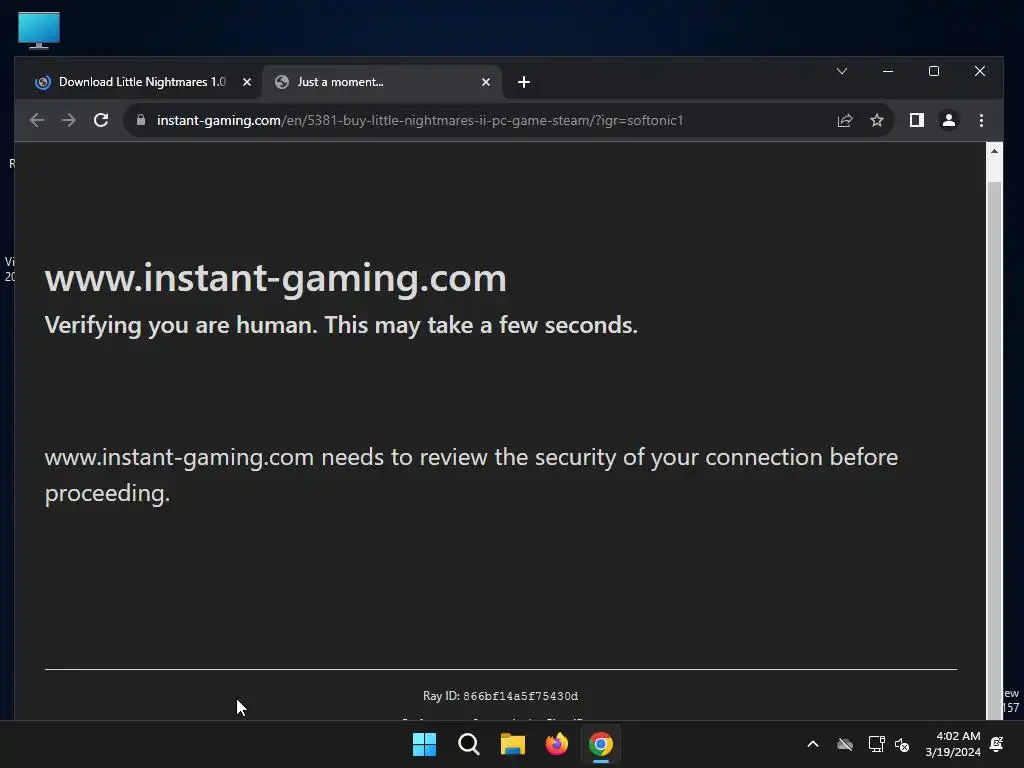The height and width of the screenshot is (768, 1024).
Task: Open the Windows Start menu
Action: tap(424, 744)
